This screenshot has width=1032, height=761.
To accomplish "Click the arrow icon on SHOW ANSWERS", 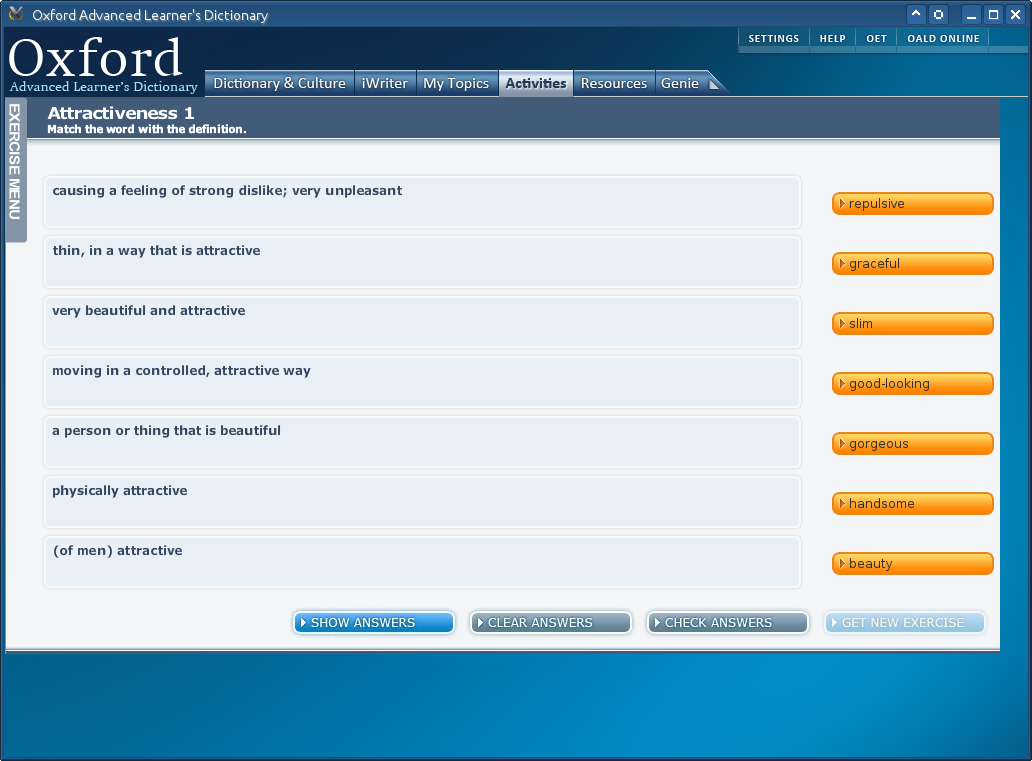I will tap(303, 623).
